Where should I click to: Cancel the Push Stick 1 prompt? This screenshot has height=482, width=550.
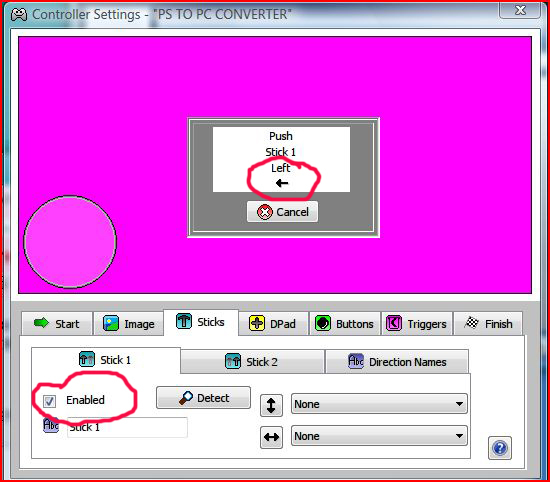(x=282, y=212)
